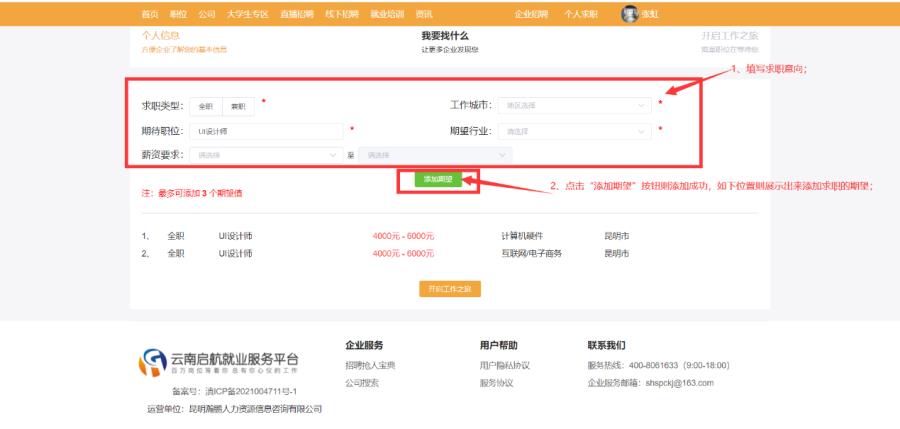Go to 首页 in the navigation bar
The image size is (900, 429).
tap(150, 15)
